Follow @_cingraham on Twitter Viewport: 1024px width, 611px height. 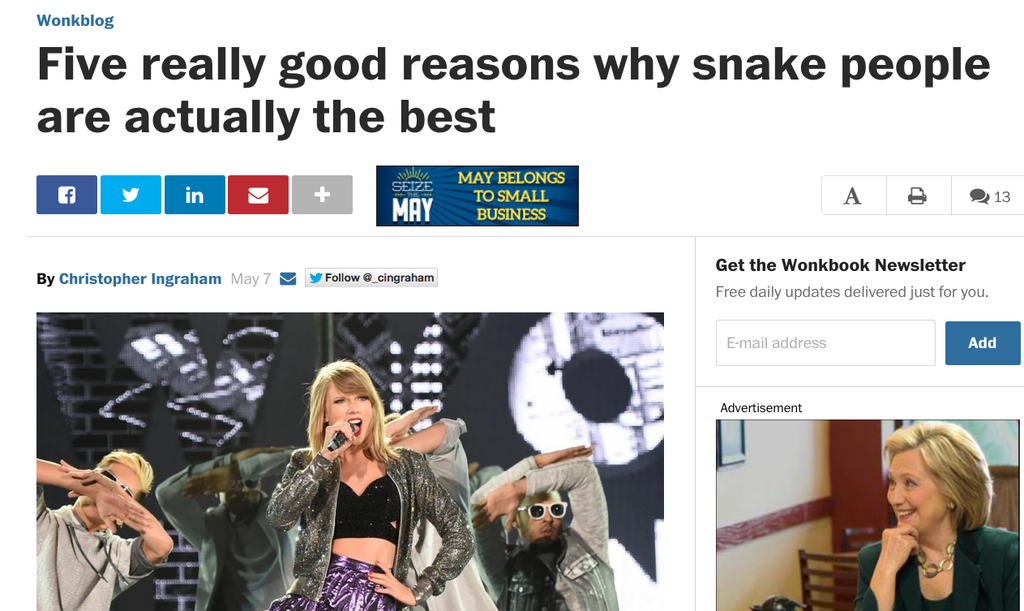point(371,277)
